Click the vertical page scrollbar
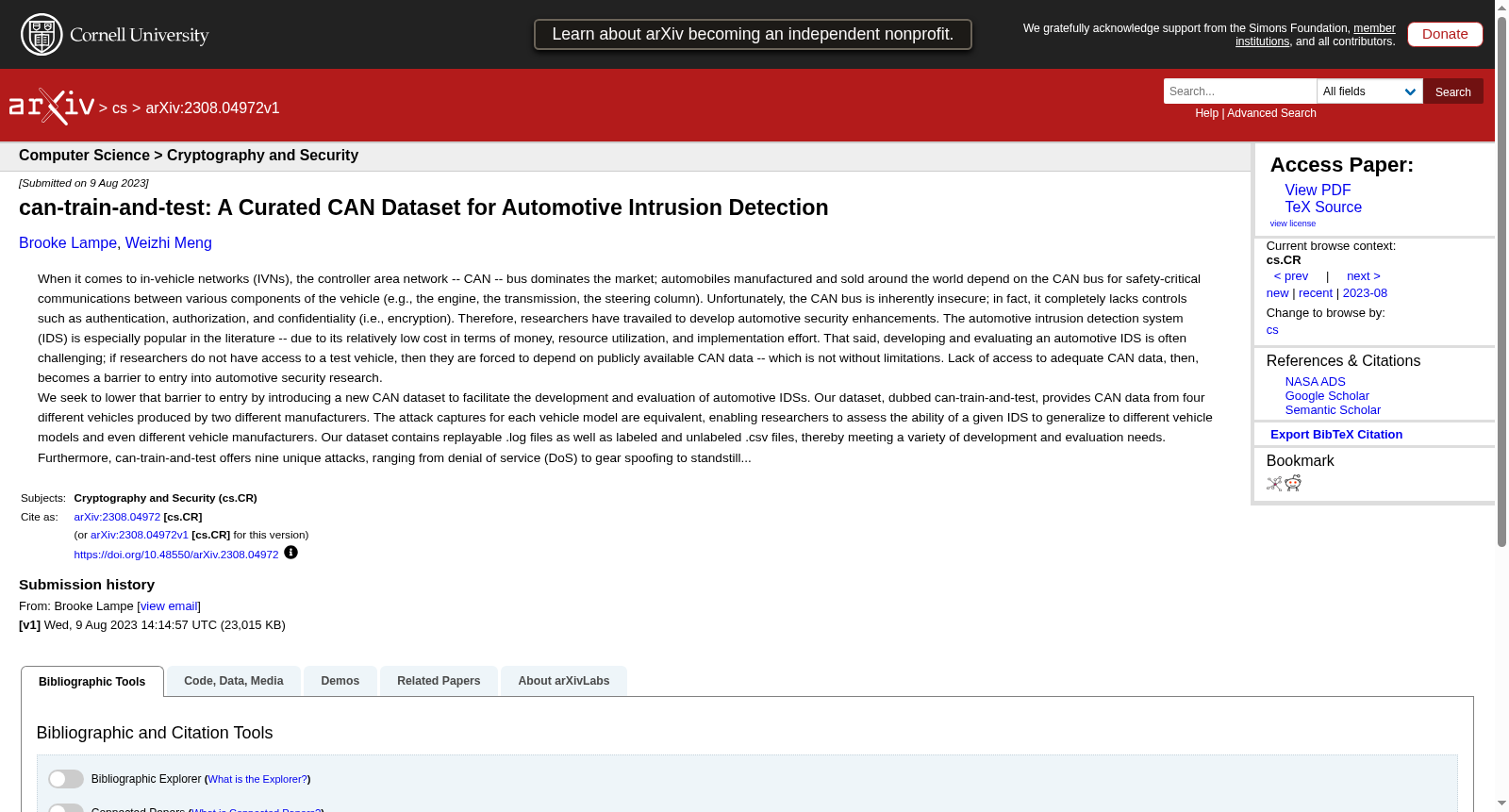Image resolution: width=1509 pixels, height=812 pixels. (x=1501, y=283)
